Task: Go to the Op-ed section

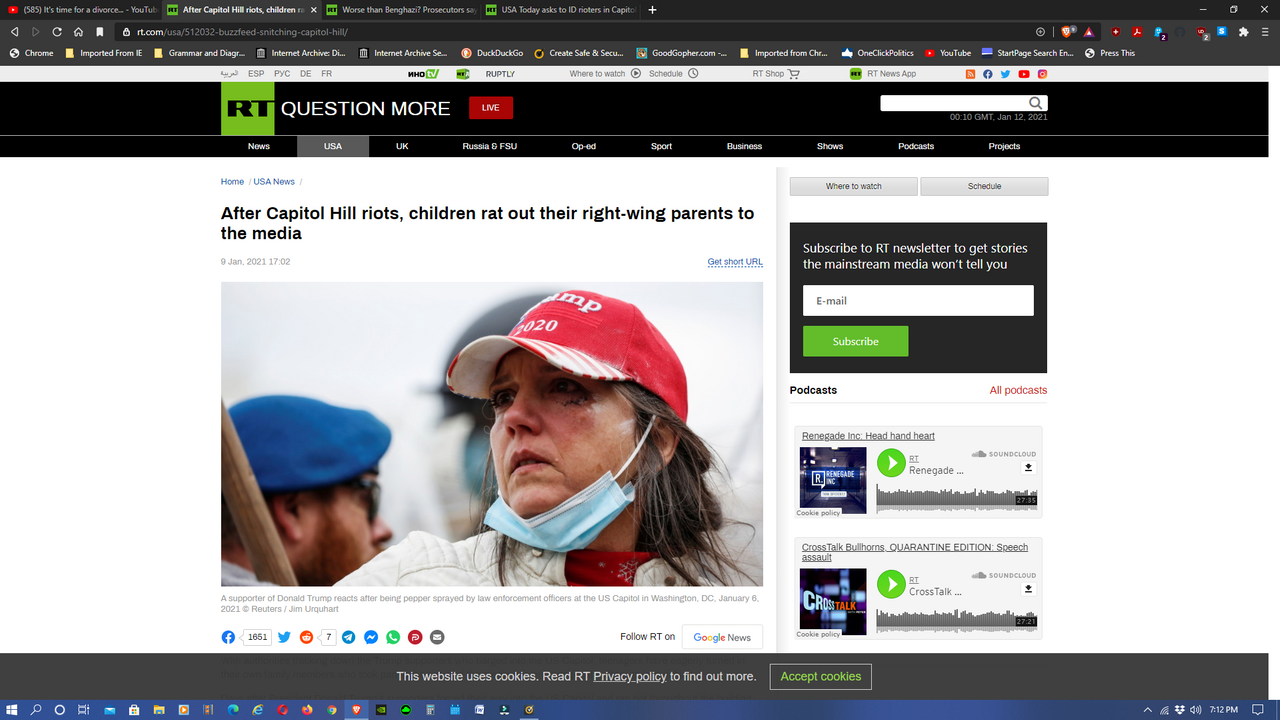Action: click(584, 146)
